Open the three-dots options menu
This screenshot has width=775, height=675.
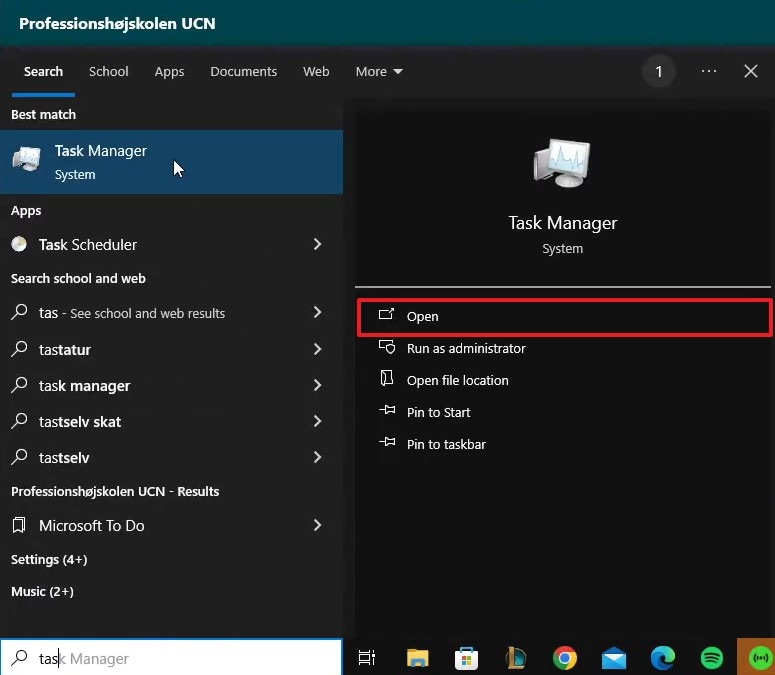[709, 72]
